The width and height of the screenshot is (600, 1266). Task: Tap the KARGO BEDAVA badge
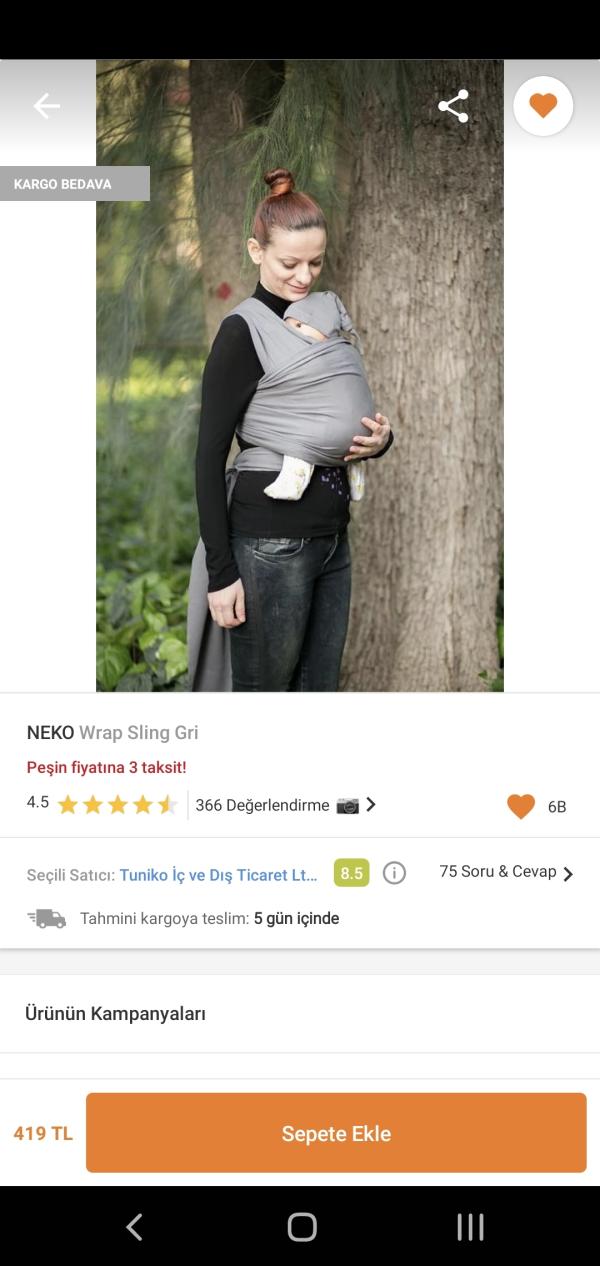pos(75,184)
